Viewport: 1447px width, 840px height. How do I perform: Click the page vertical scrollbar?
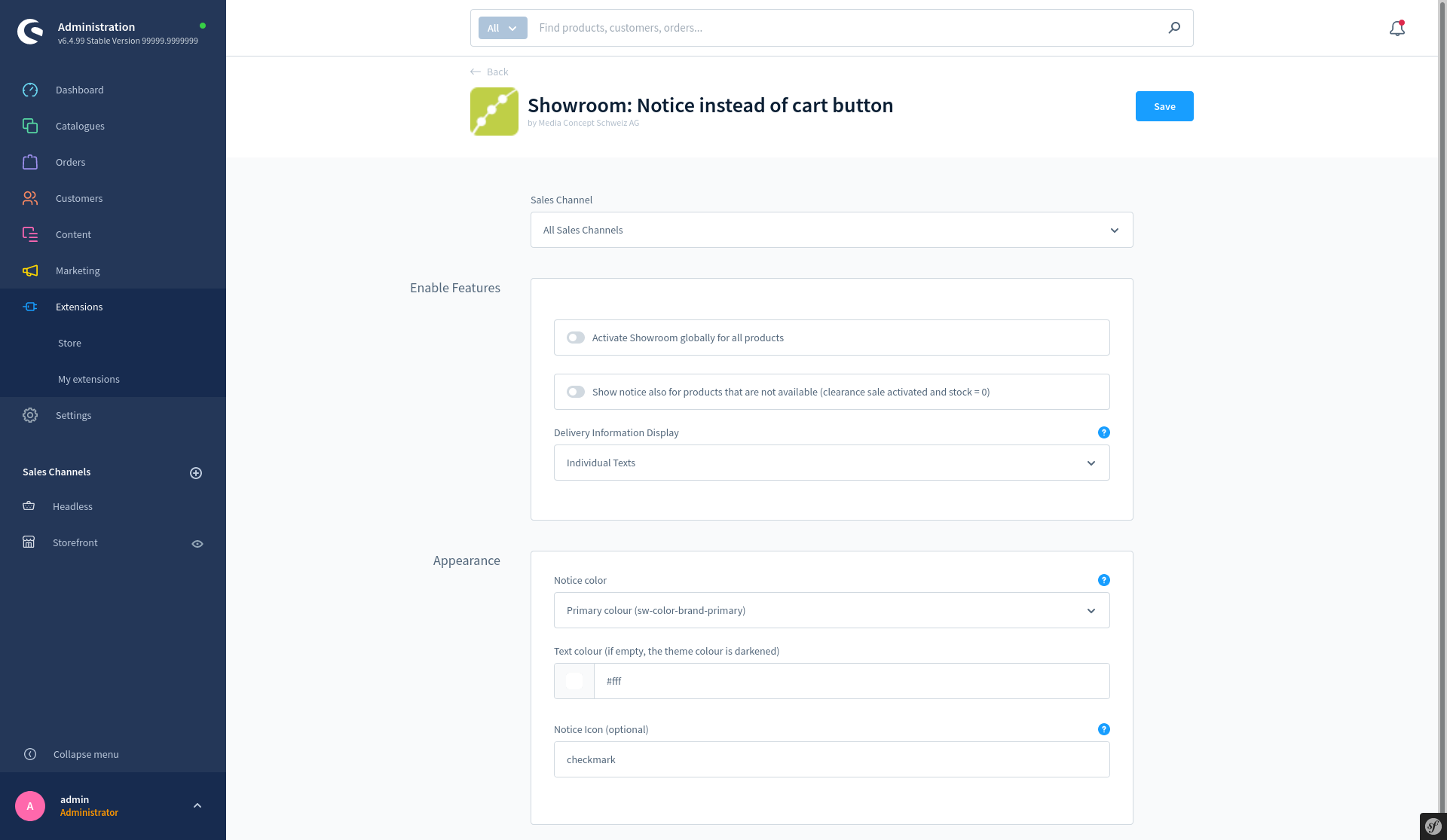click(1442, 407)
